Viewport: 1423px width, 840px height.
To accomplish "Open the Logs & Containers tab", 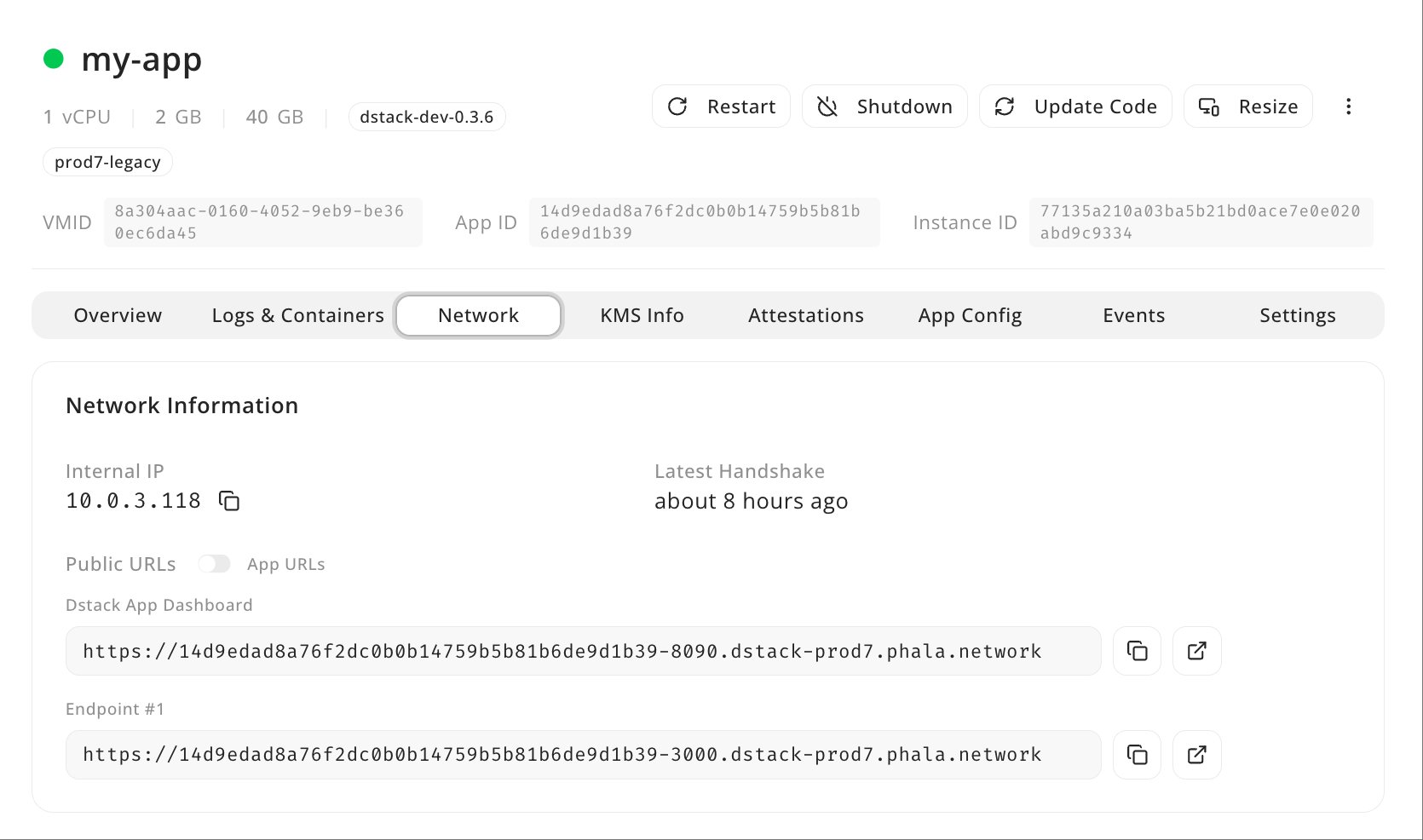I will 297,315.
